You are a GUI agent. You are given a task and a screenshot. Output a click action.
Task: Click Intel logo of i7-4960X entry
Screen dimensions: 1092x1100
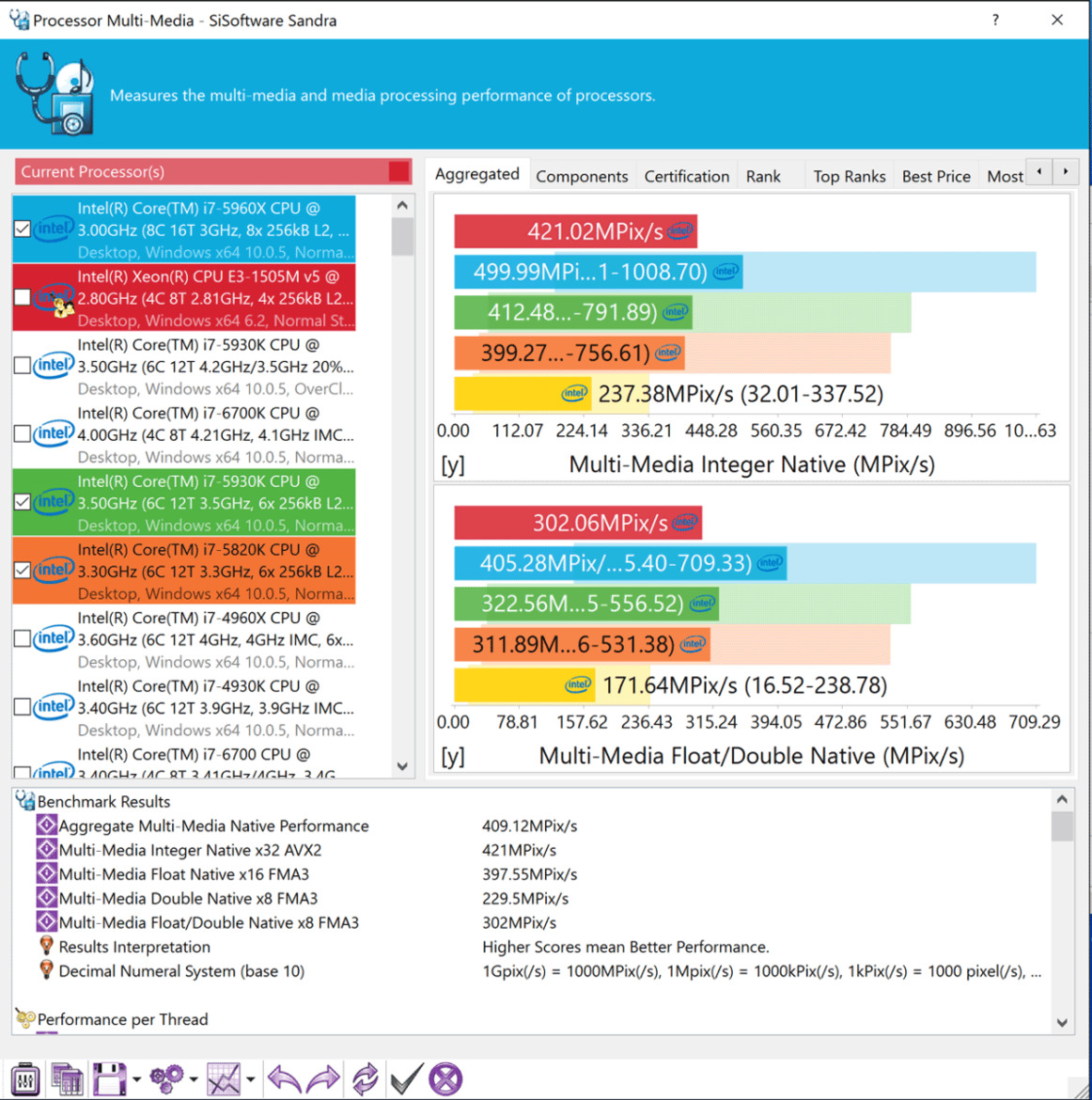click(x=54, y=637)
